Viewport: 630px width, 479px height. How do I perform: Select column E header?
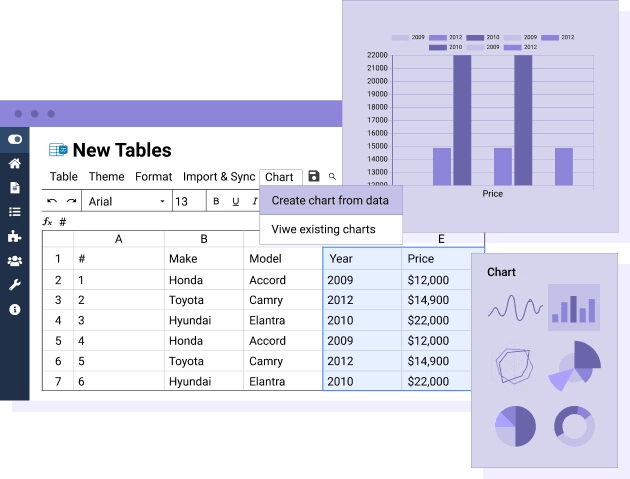pos(441,239)
